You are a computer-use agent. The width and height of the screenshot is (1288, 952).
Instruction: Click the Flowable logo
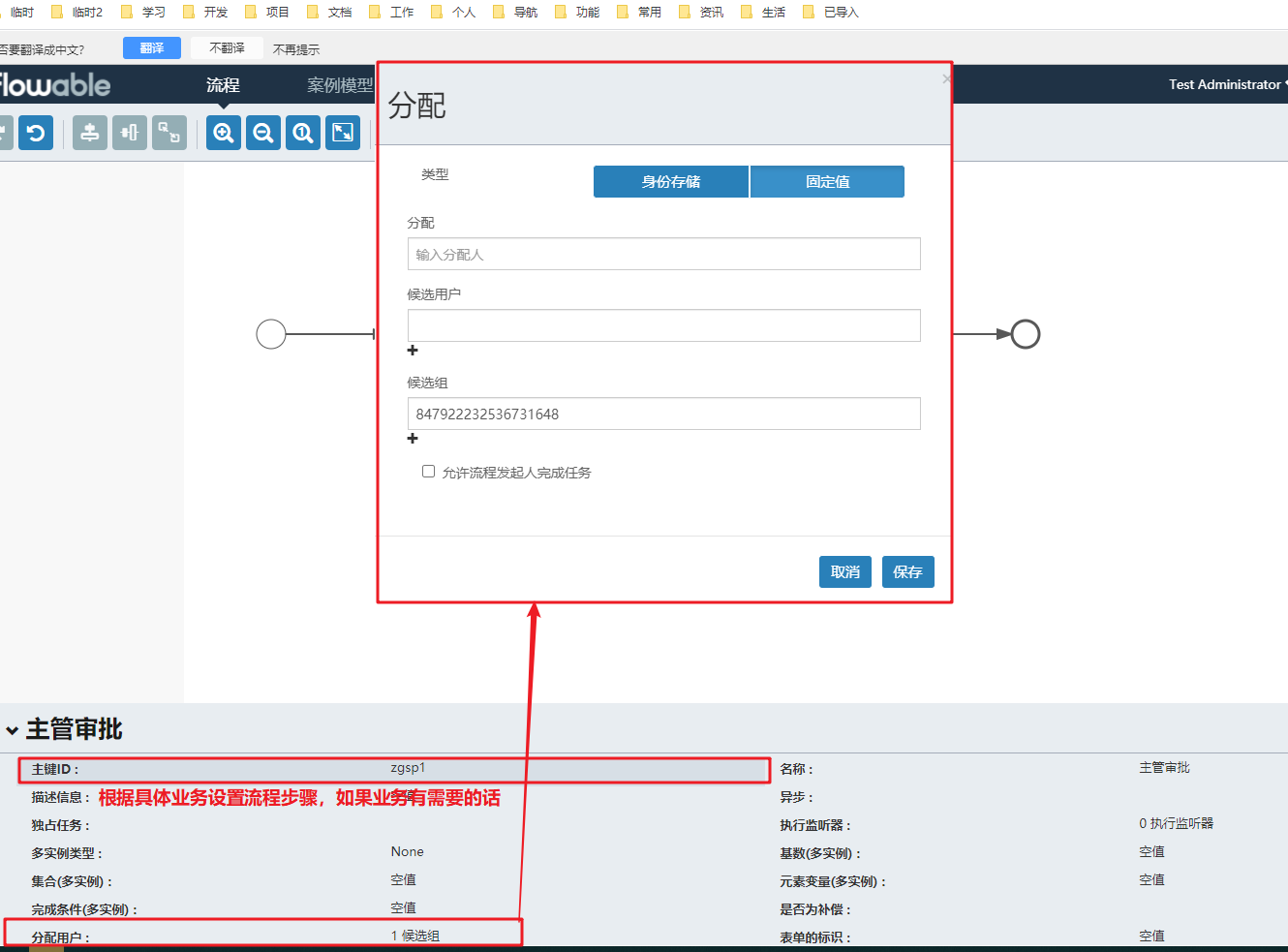pyautogui.click(x=54, y=85)
